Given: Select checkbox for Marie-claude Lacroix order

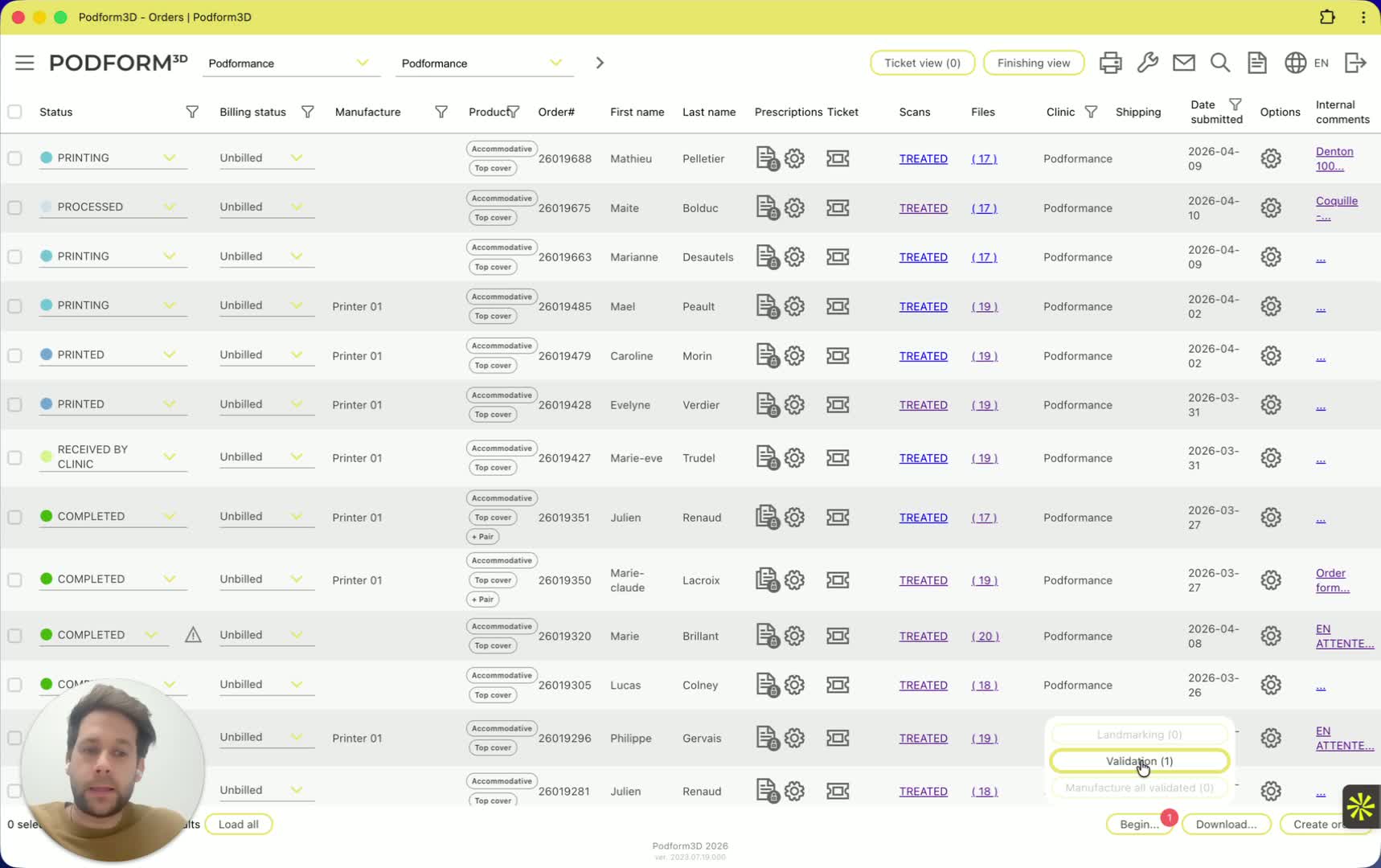Looking at the screenshot, I should click(14, 580).
